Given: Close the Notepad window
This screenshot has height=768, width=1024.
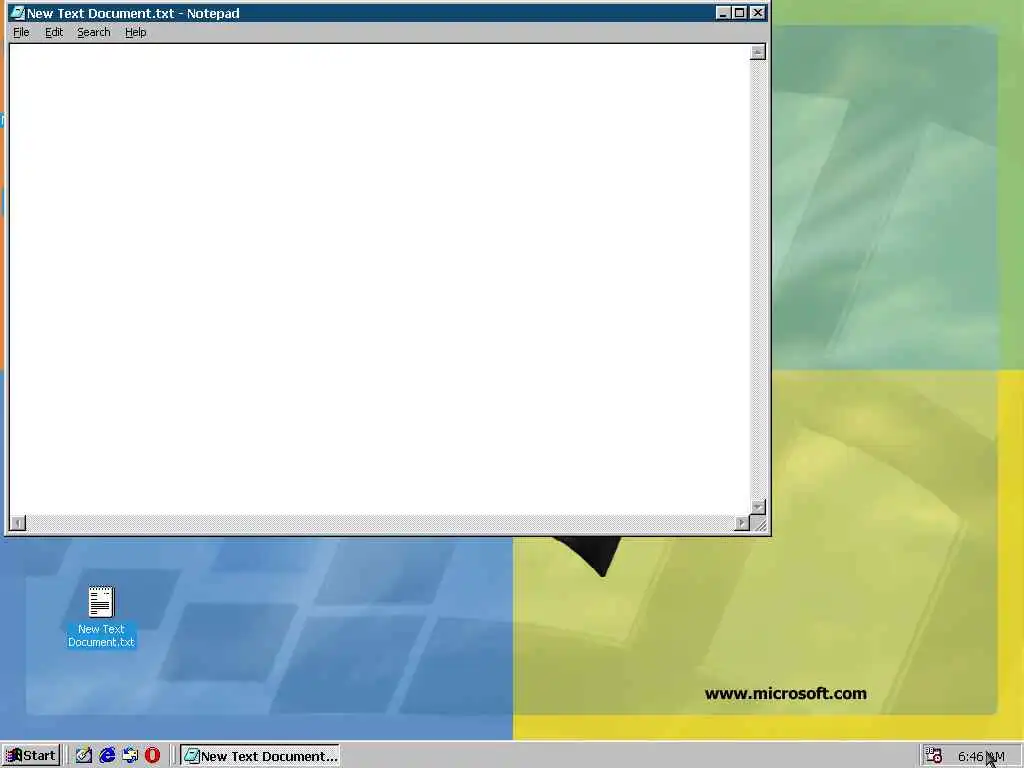Looking at the screenshot, I should point(758,12).
